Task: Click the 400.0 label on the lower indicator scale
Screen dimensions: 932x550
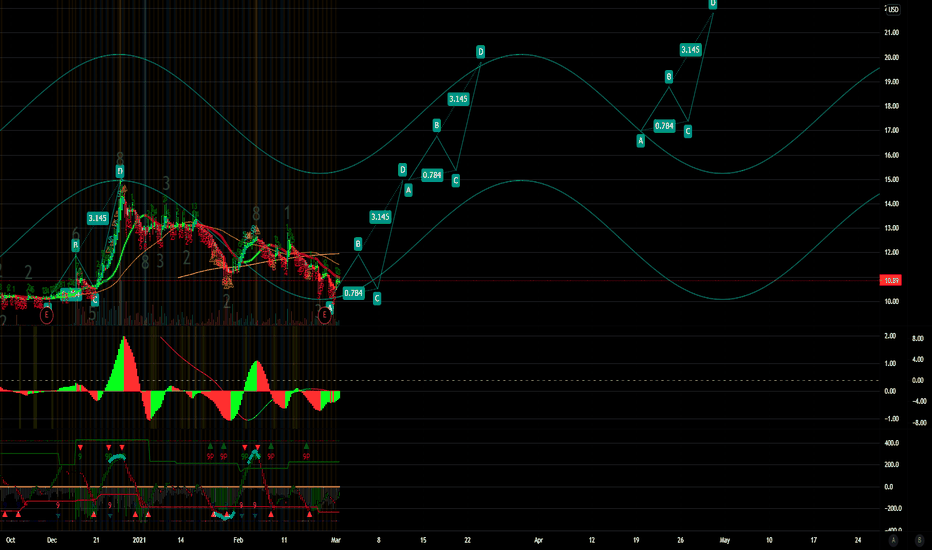Action: point(892,443)
